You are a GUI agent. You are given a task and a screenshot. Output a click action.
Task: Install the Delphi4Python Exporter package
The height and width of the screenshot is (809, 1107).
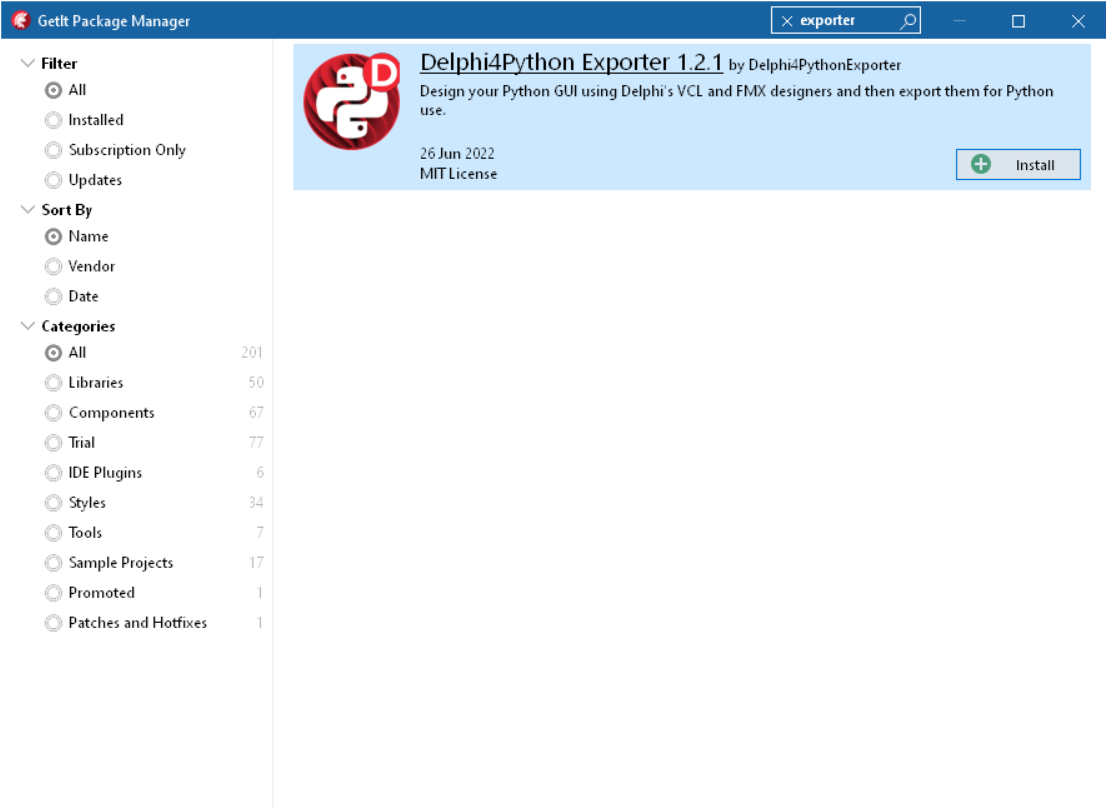[1018, 164]
